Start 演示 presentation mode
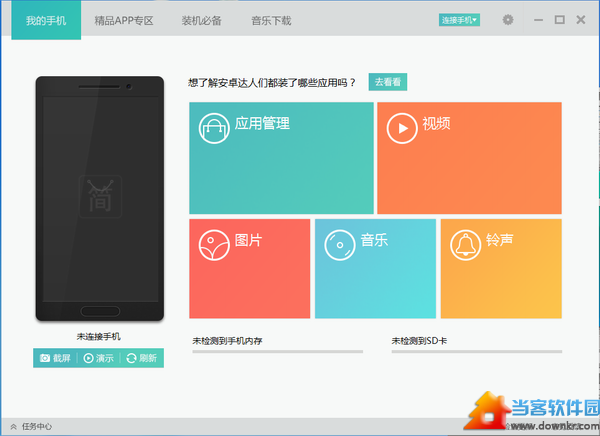 point(99,358)
